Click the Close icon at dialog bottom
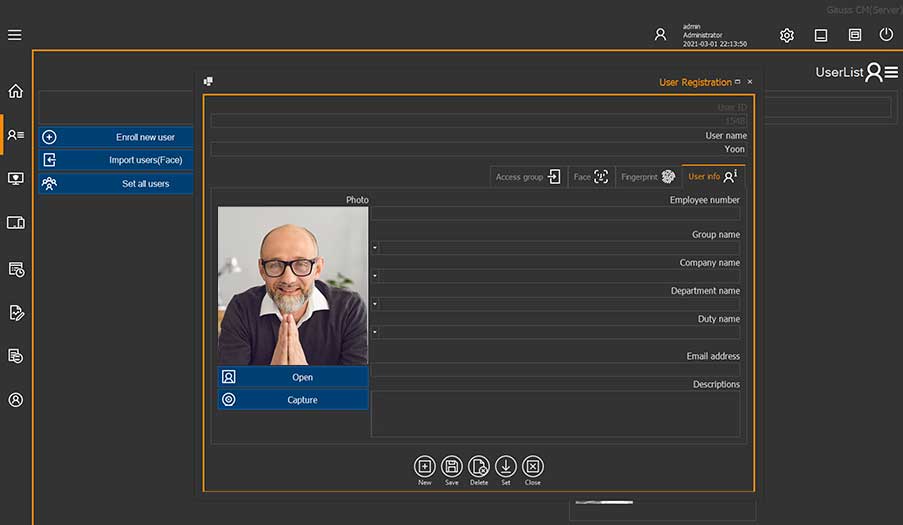The width and height of the screenshot is (903, 525). (x=533, y=466)
